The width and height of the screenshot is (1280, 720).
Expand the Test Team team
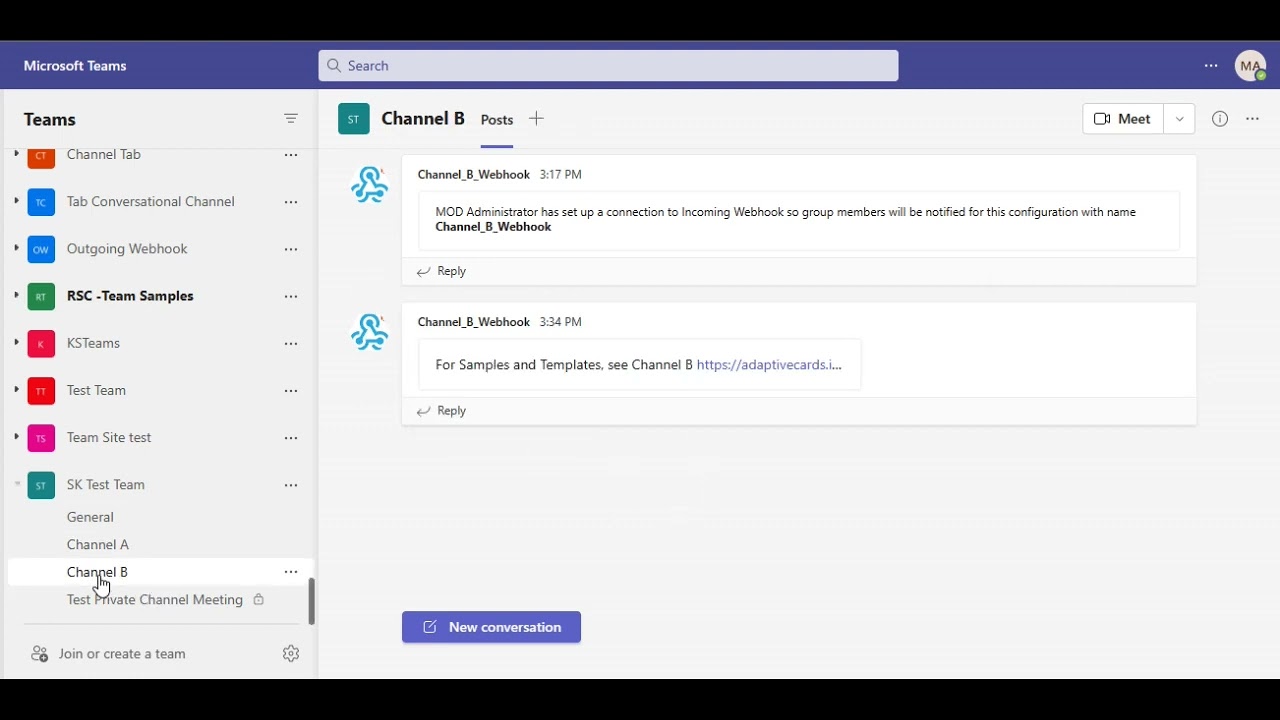16,389
